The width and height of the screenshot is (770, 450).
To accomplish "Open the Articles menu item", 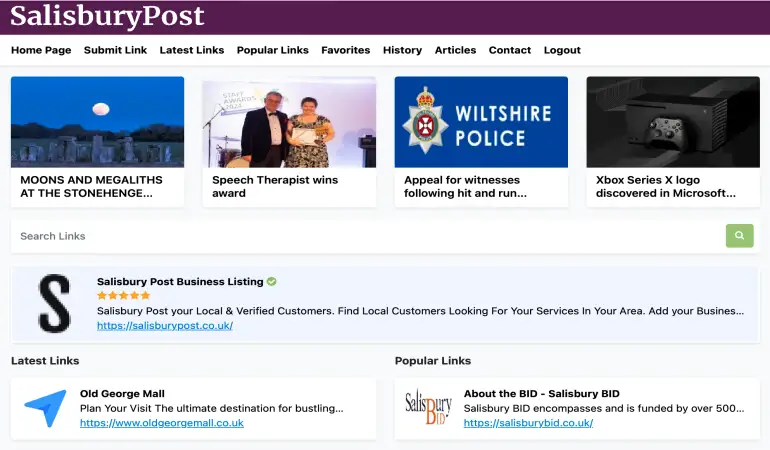I will tap(455, 50).
